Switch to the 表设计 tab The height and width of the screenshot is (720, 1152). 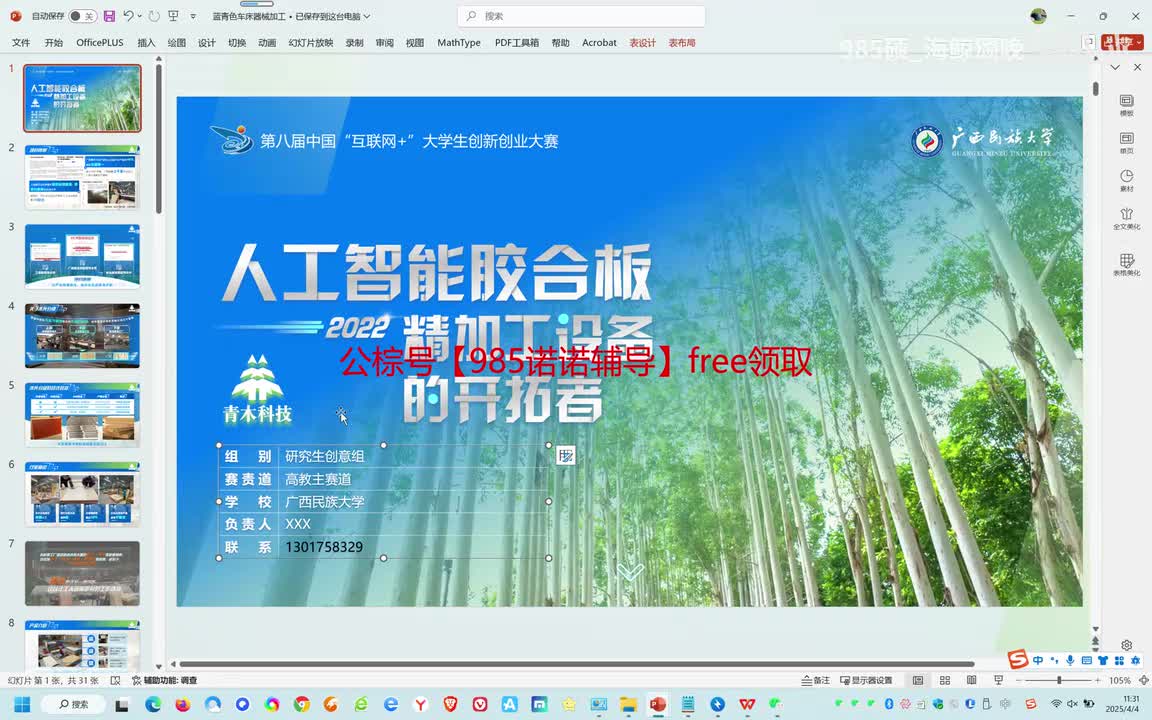pyautogui.click(x=642, y=43)
